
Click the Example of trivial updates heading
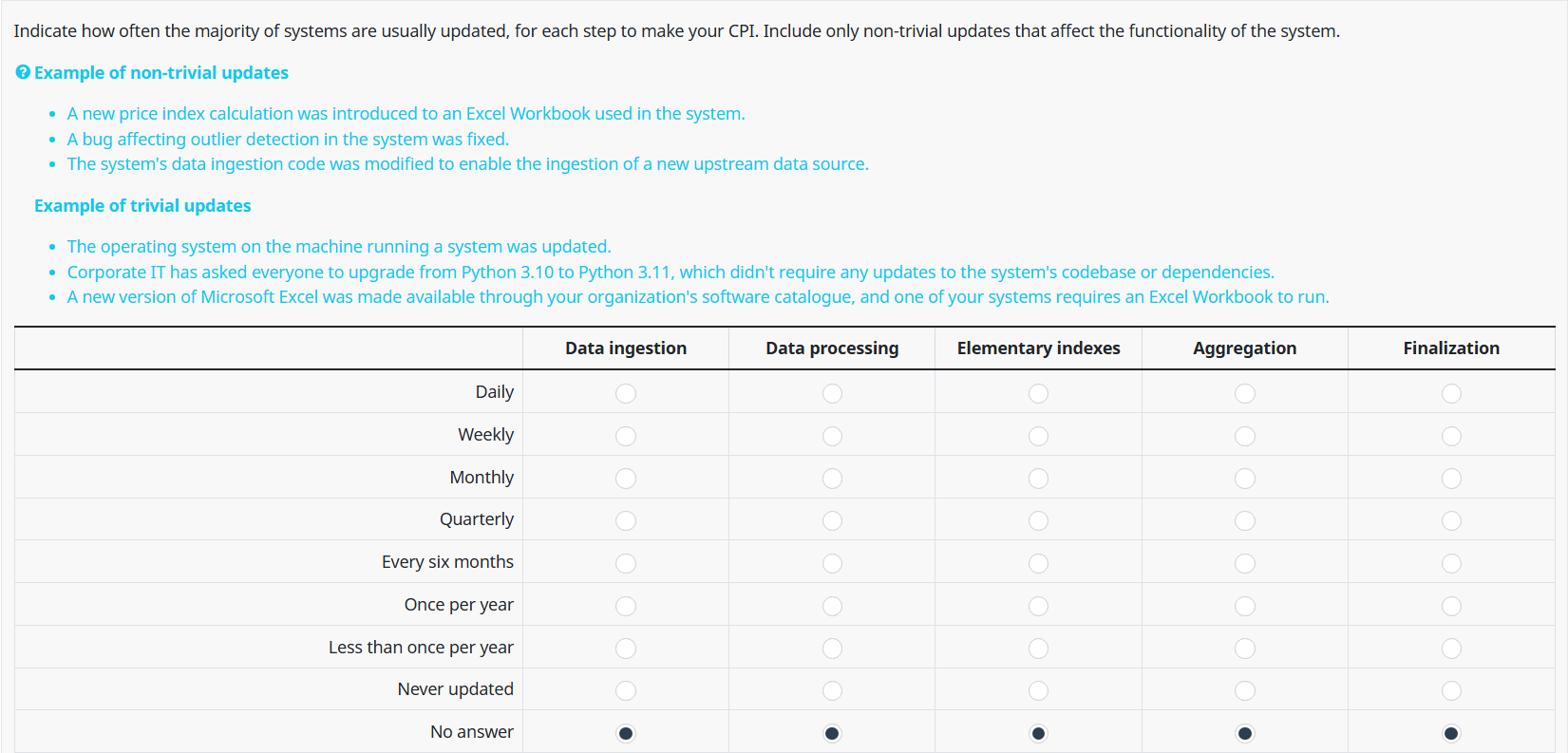142,206
